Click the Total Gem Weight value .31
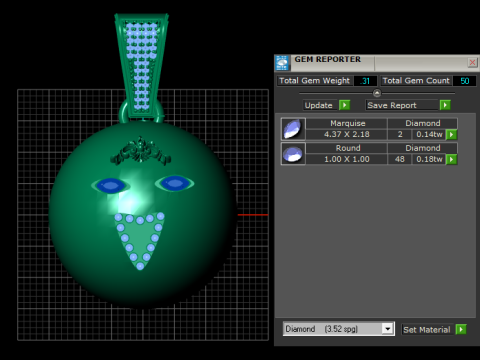This screenshot has height=360, width=480. click(366, 81)
